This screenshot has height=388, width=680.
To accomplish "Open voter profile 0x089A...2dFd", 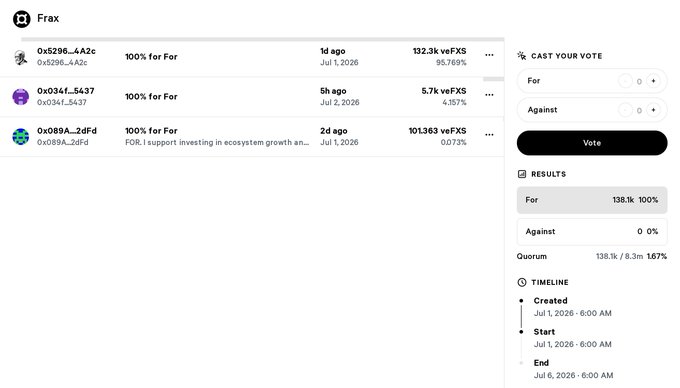I will (x=67, y=131).
